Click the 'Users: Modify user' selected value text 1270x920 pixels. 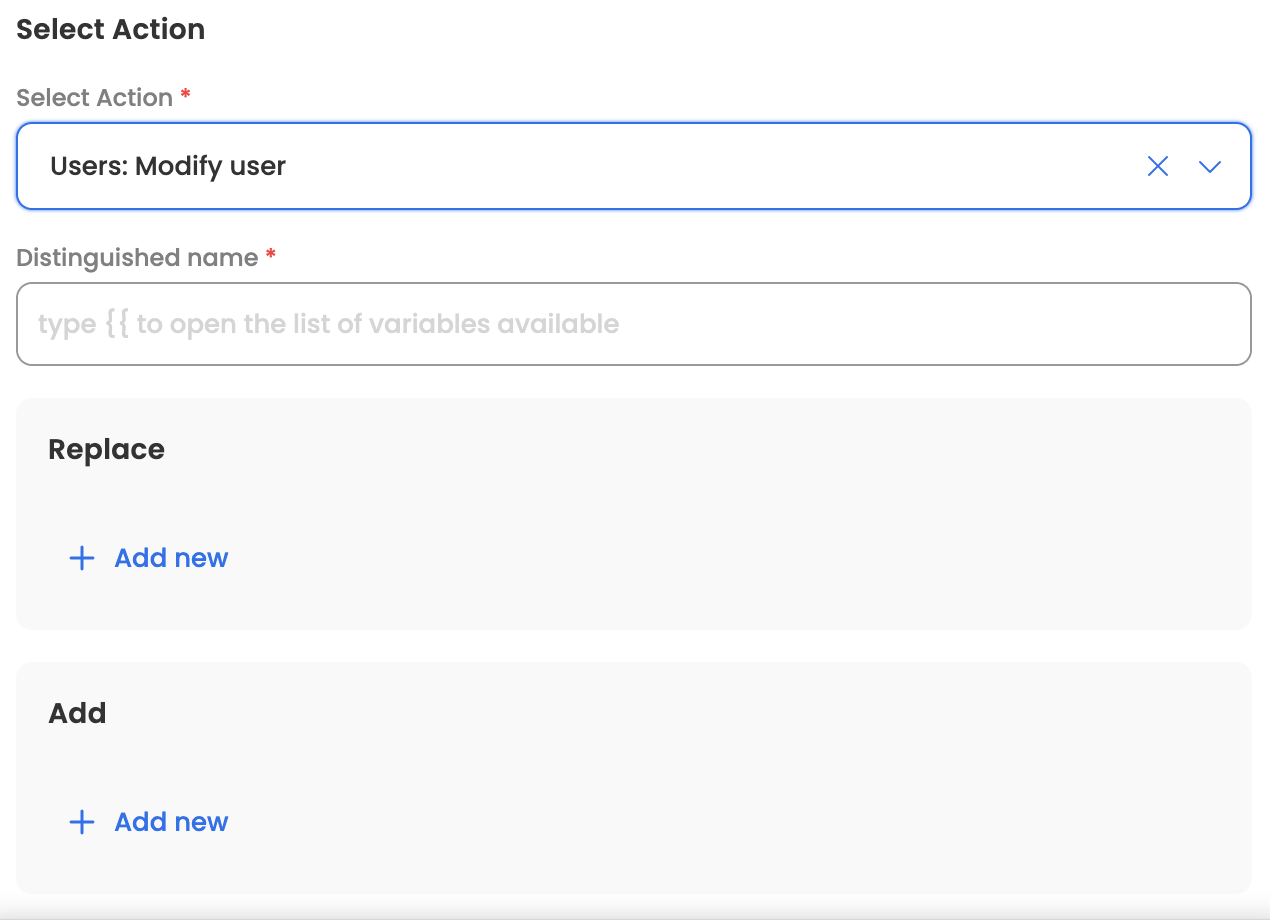pos(168,166)
